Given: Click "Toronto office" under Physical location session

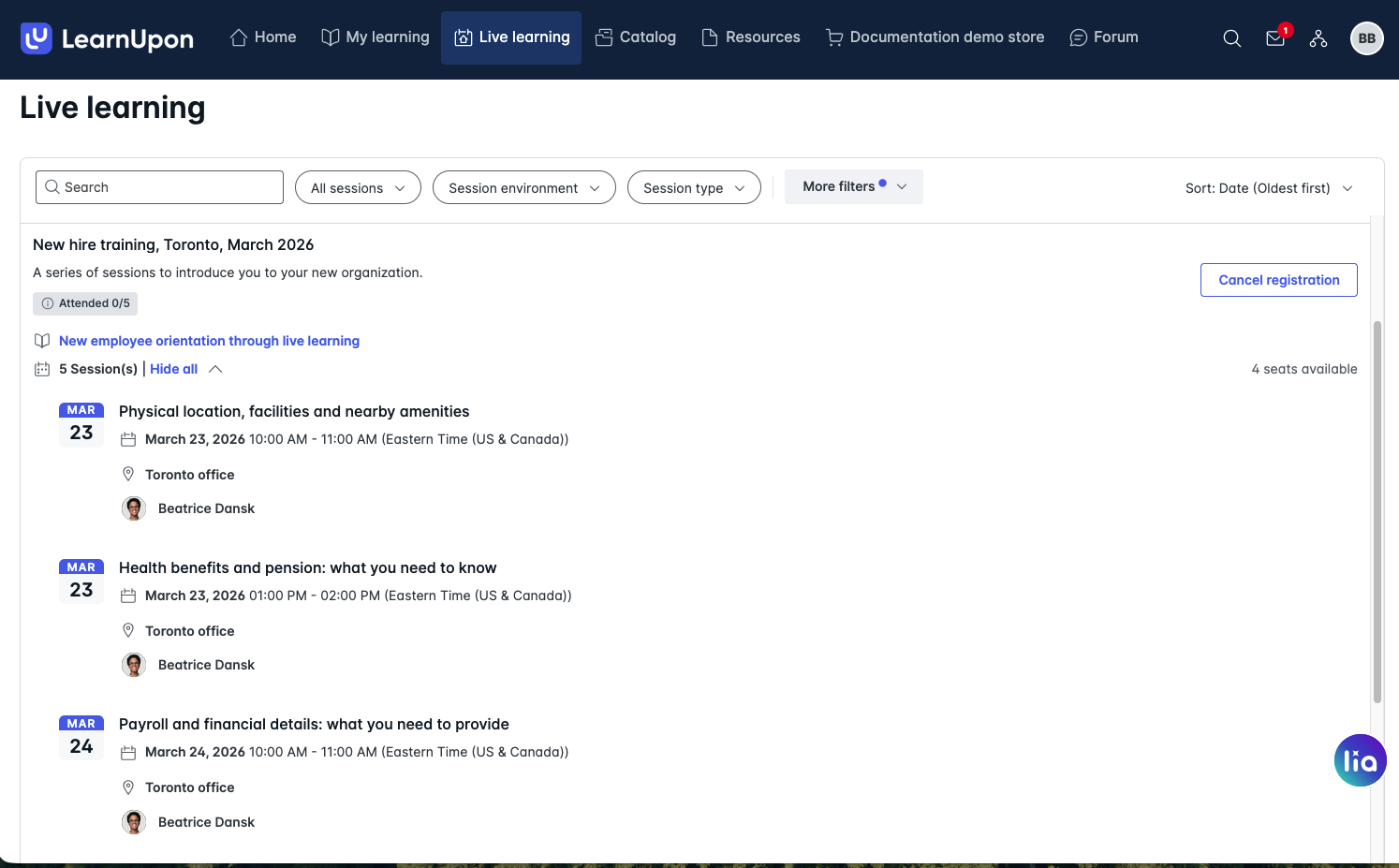Looking at the screenshot, I should [190, 475].
